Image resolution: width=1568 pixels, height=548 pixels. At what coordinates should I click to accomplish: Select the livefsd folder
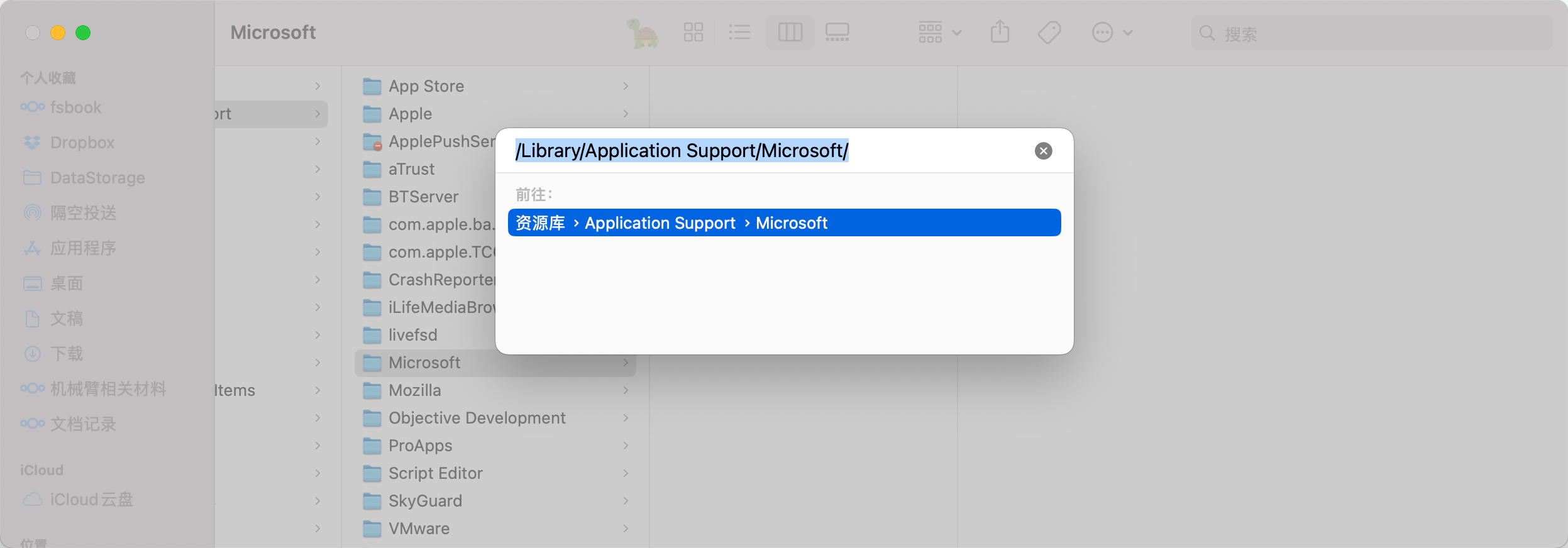click(426, 335)
